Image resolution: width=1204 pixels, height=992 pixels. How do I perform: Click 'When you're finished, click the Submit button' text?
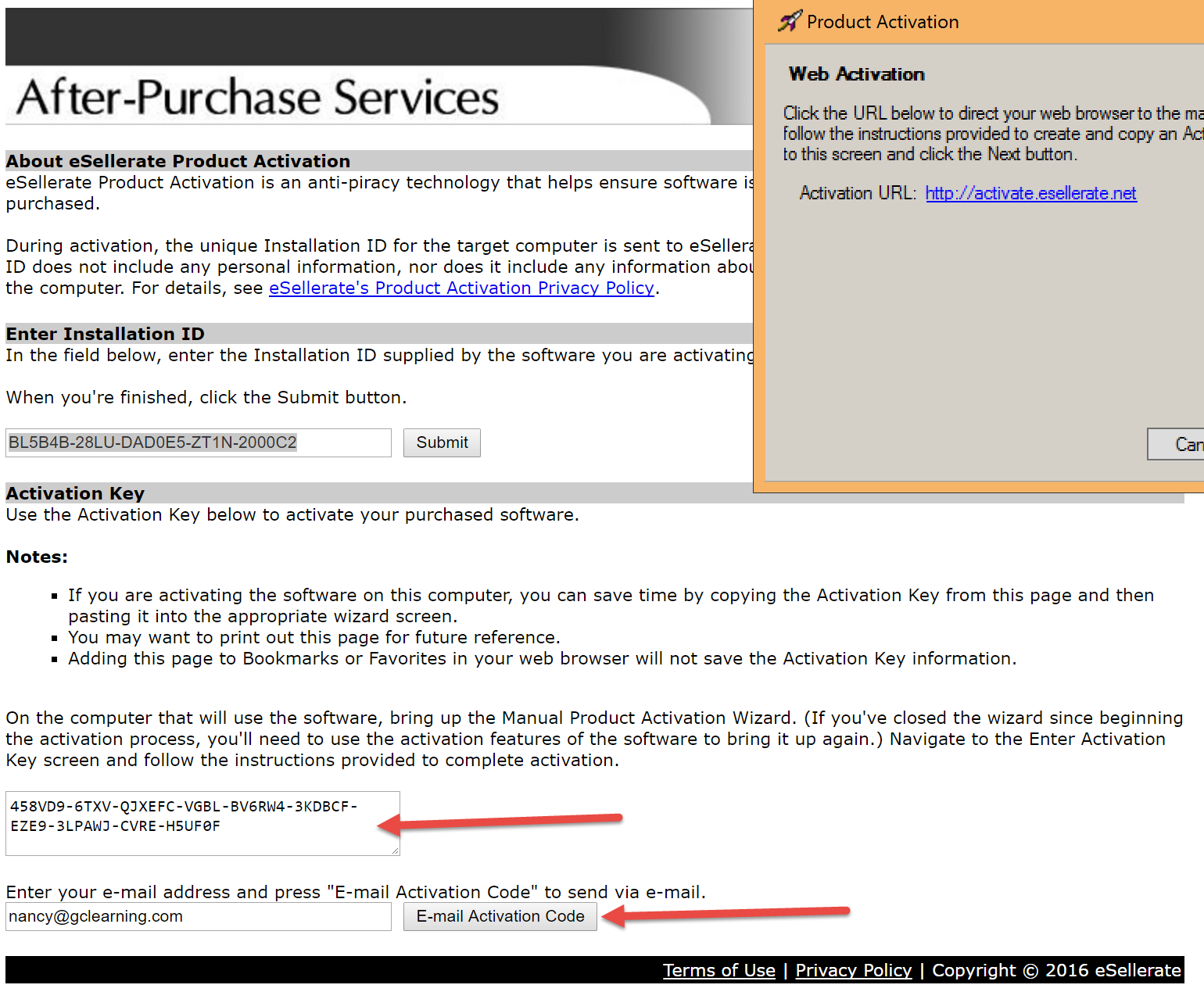tap(206, 397)
